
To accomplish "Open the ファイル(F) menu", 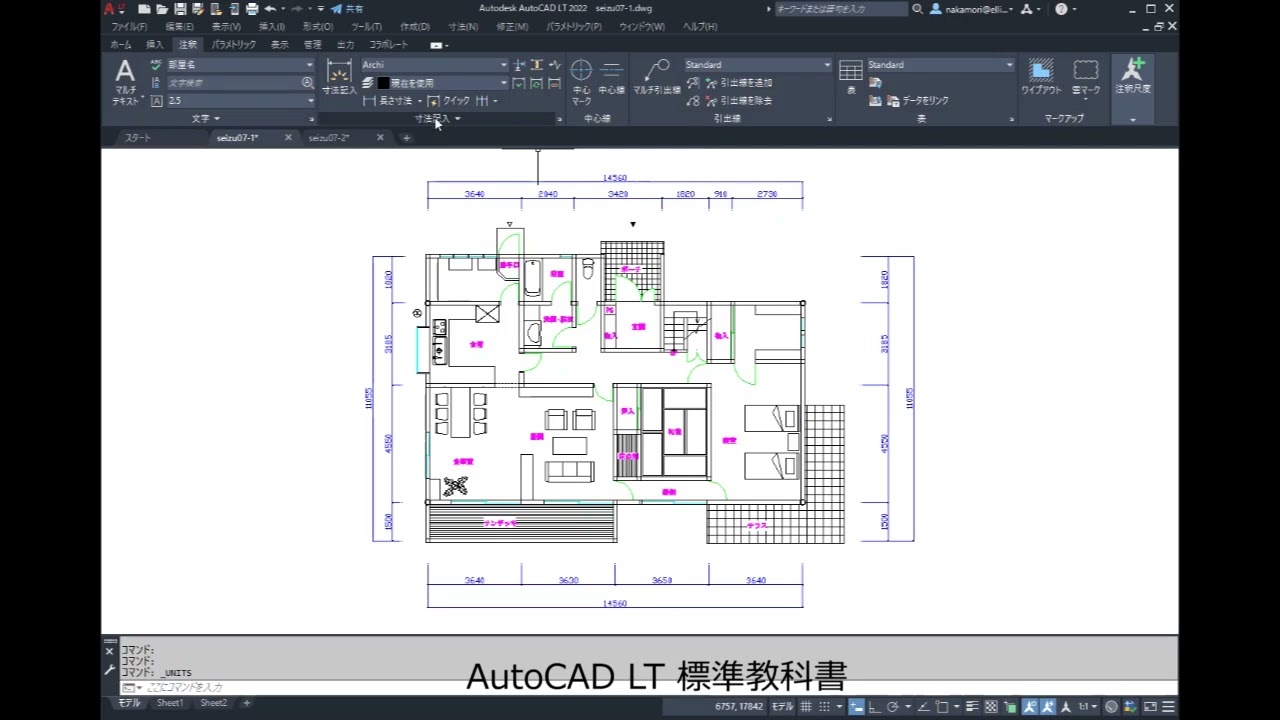I will point(128,27).
